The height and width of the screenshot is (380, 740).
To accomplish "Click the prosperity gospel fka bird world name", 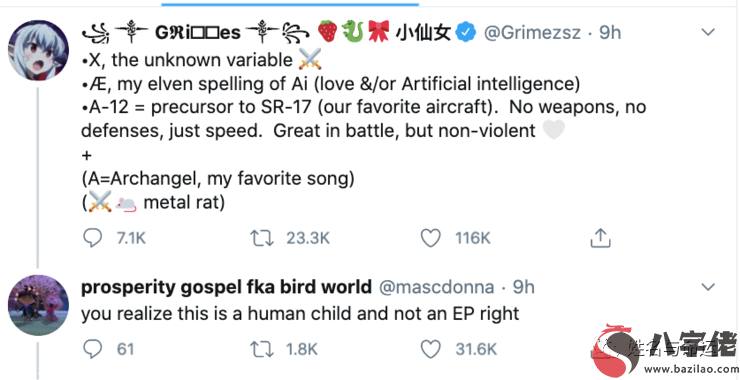I will tap(227, 287).
